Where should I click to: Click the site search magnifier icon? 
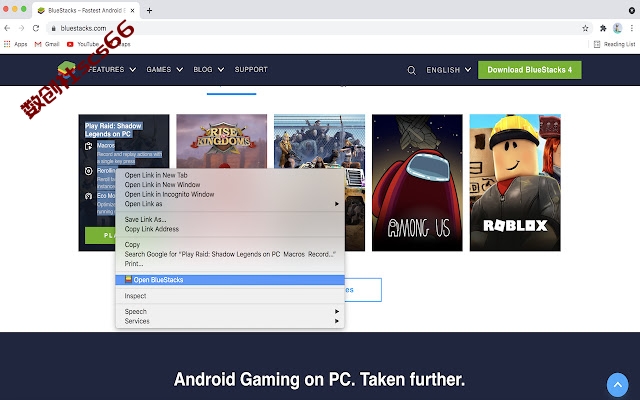(x=411, y=70)
